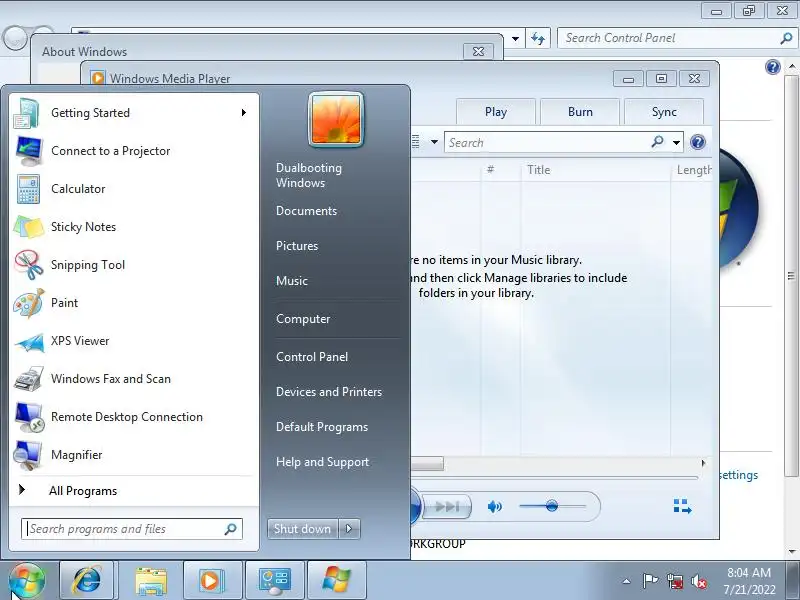Launch Windows Fax and Scan
Image resolution: width=800 pixels, height=600 pixels.
coord(133,379)
